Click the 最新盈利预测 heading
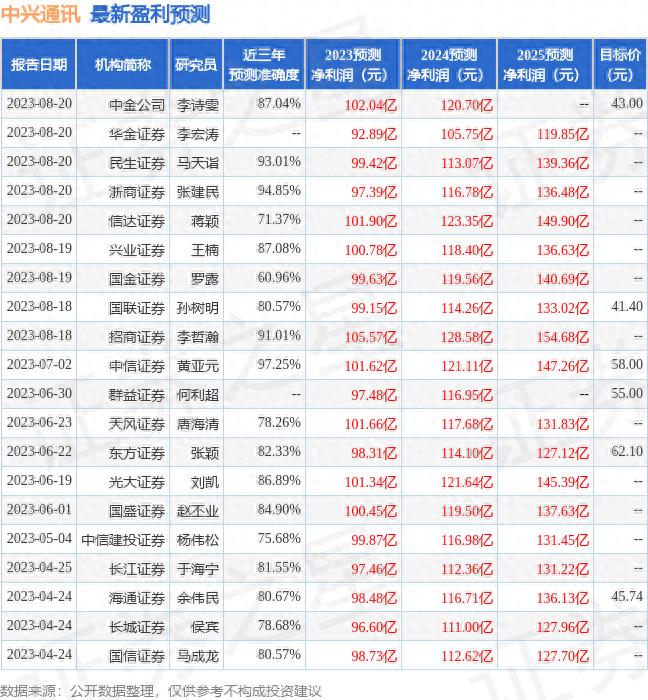 [150, 15]
